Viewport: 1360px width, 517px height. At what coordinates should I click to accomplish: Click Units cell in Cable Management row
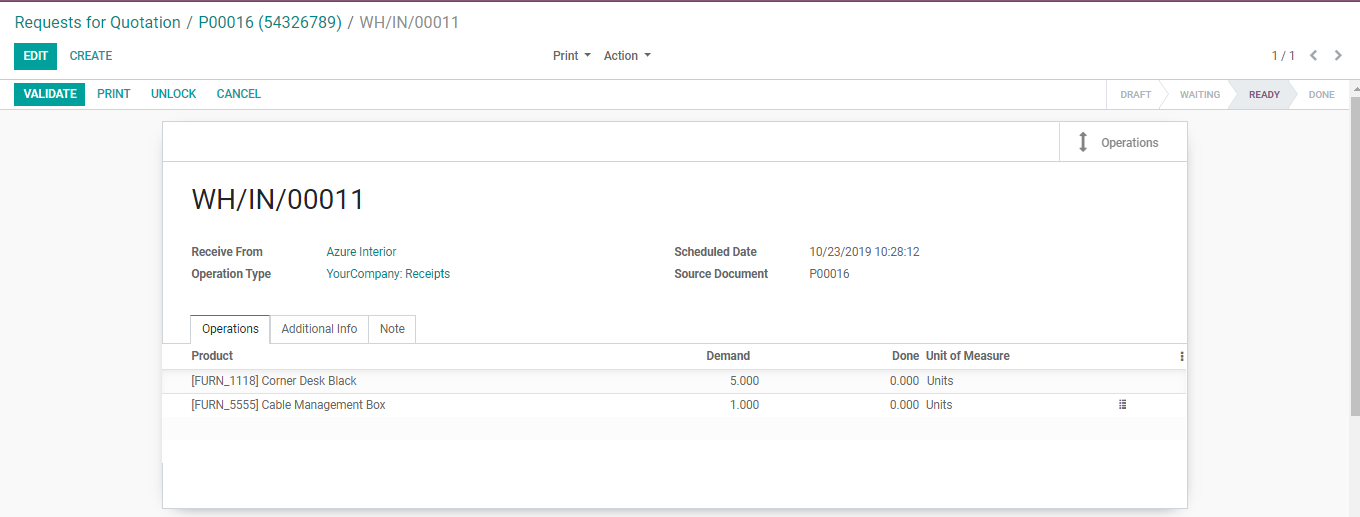pyautogui.click(x=940, y=405)
